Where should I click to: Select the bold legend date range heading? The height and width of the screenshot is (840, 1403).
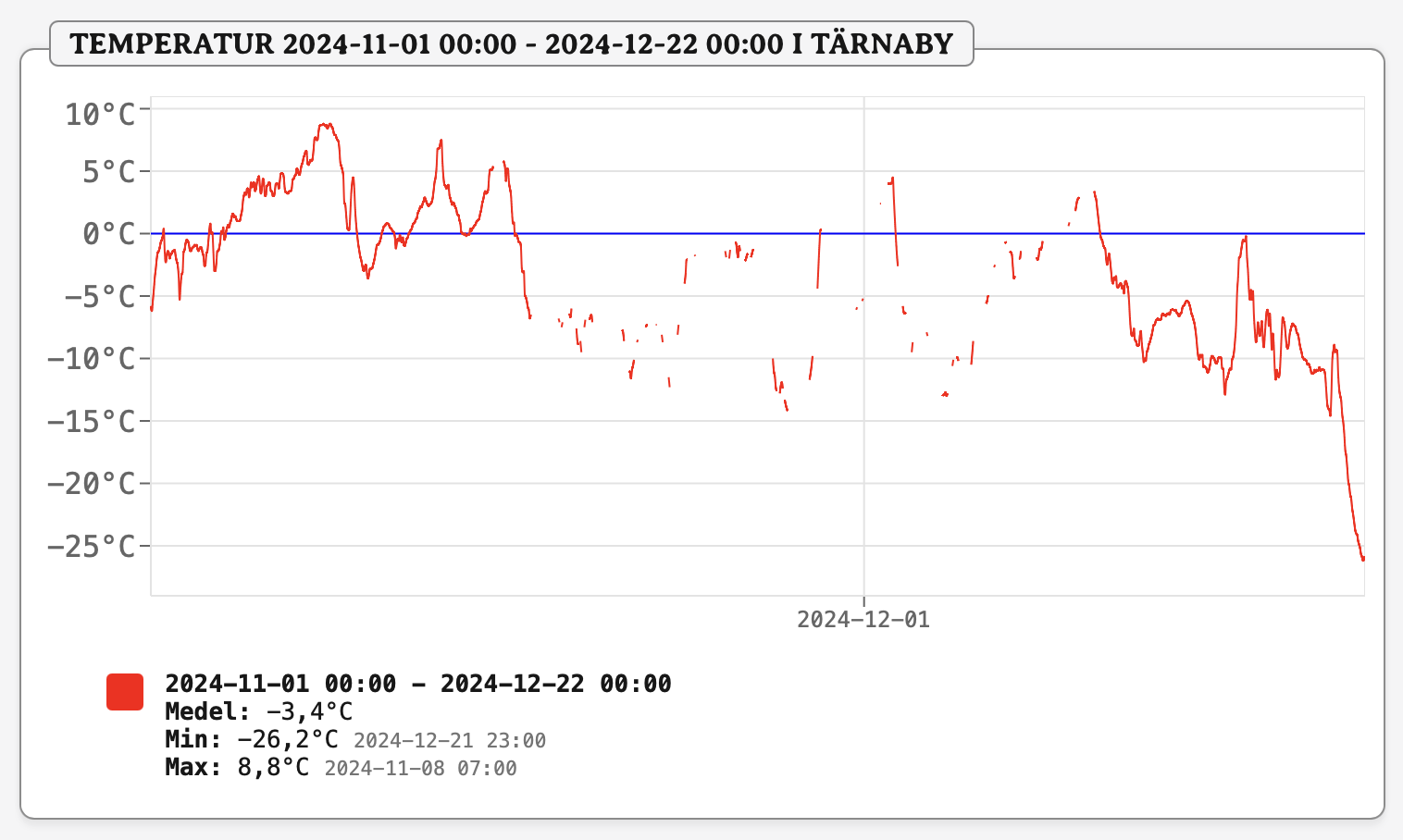point(417,684)
